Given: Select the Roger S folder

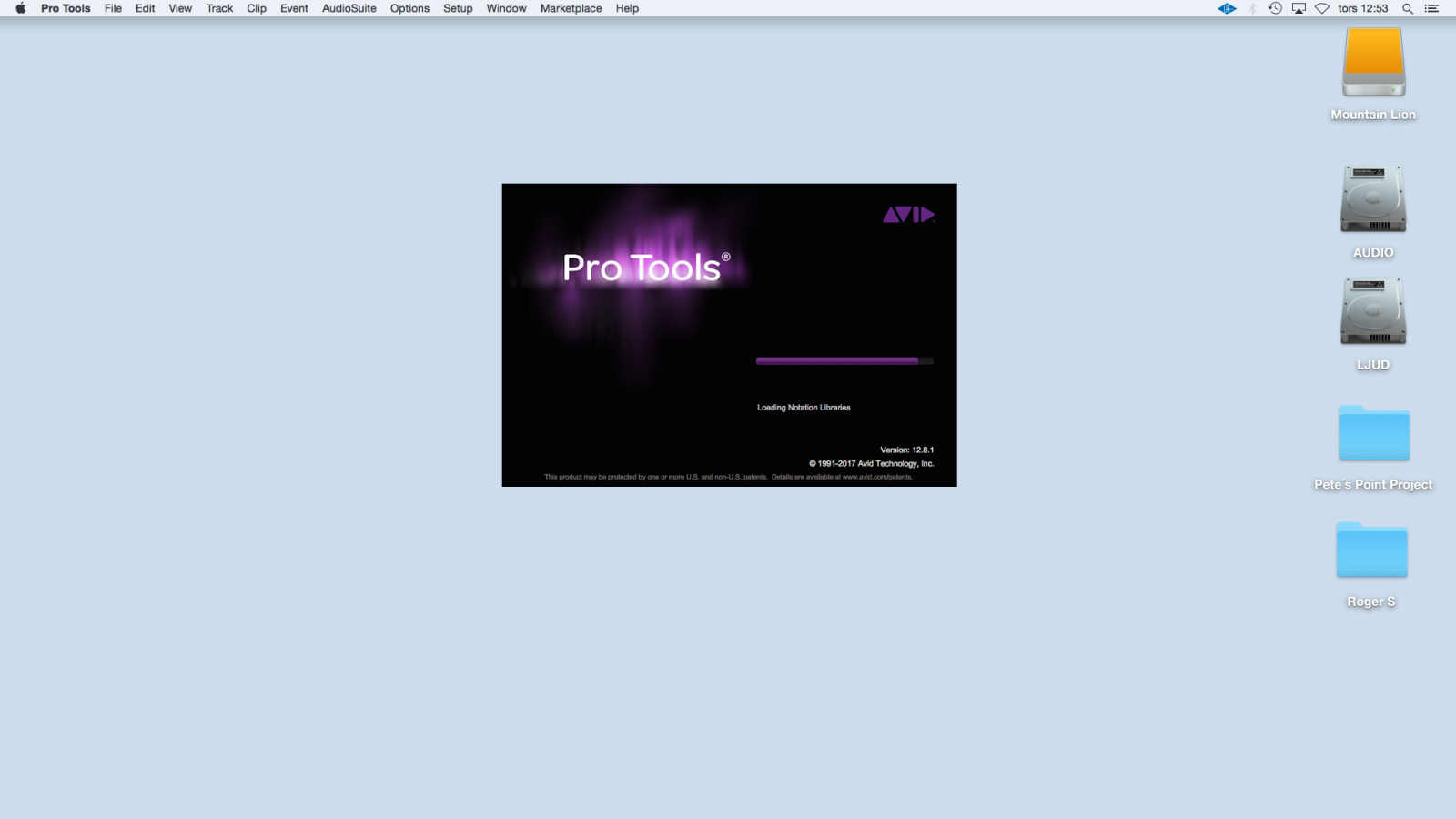Looking at the screenshot, I should [1371, 551].
